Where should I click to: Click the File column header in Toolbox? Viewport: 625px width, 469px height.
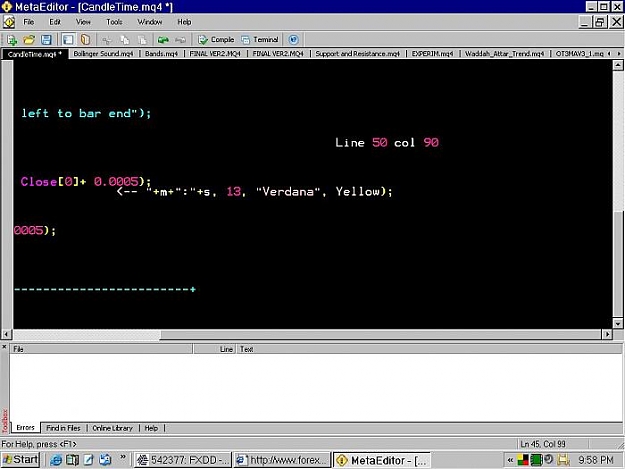coord(102,349)
